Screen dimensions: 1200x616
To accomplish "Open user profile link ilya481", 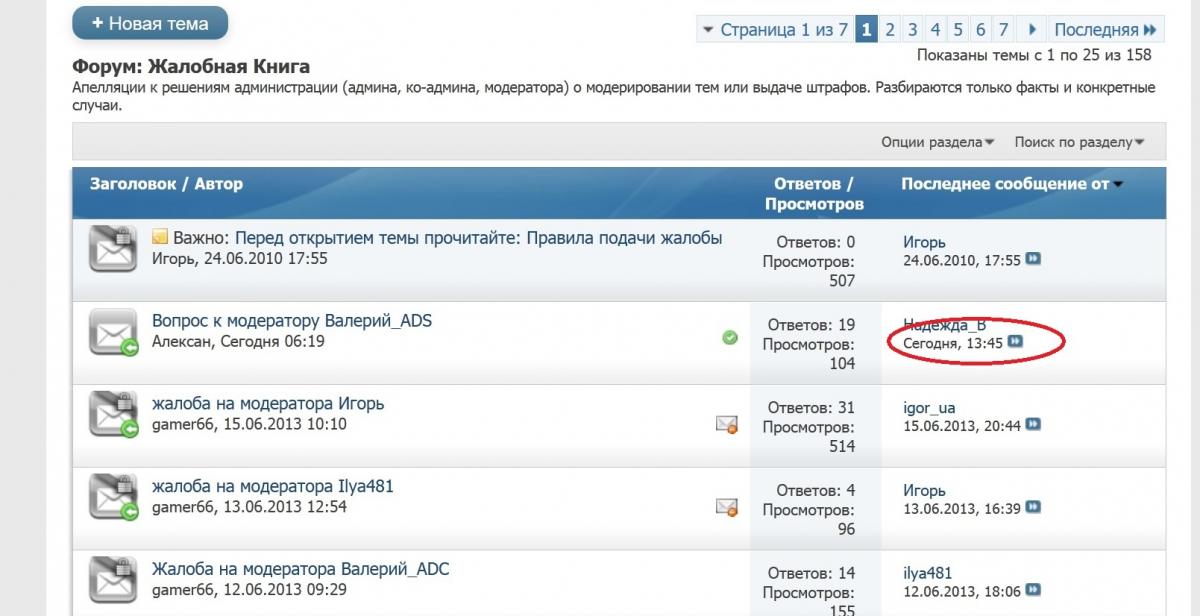I will point(927,573).
